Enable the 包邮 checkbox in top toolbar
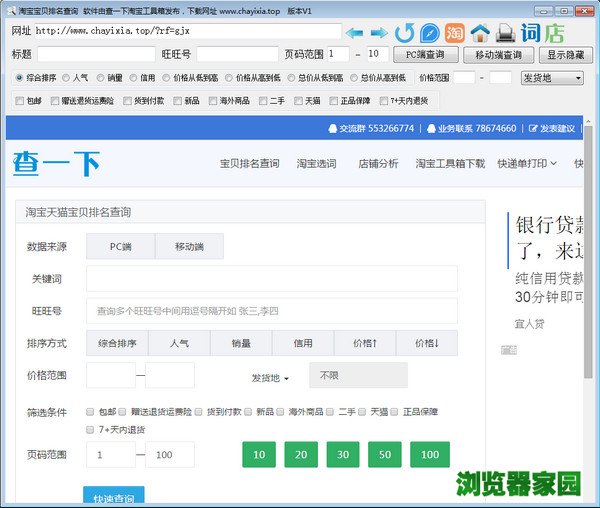 tap(20, 100)
